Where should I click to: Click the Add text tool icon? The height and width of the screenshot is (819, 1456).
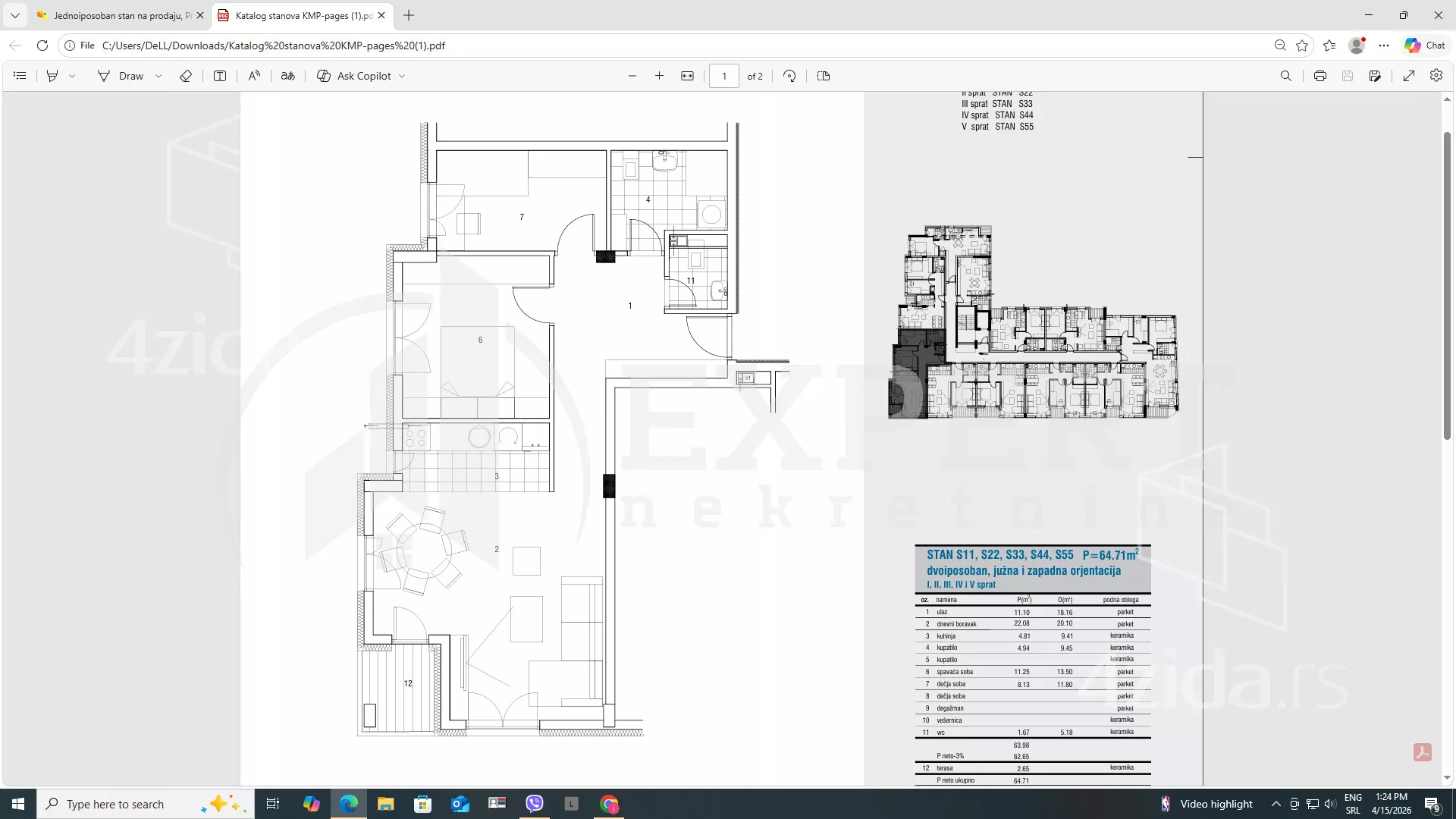tap(220, 76)
